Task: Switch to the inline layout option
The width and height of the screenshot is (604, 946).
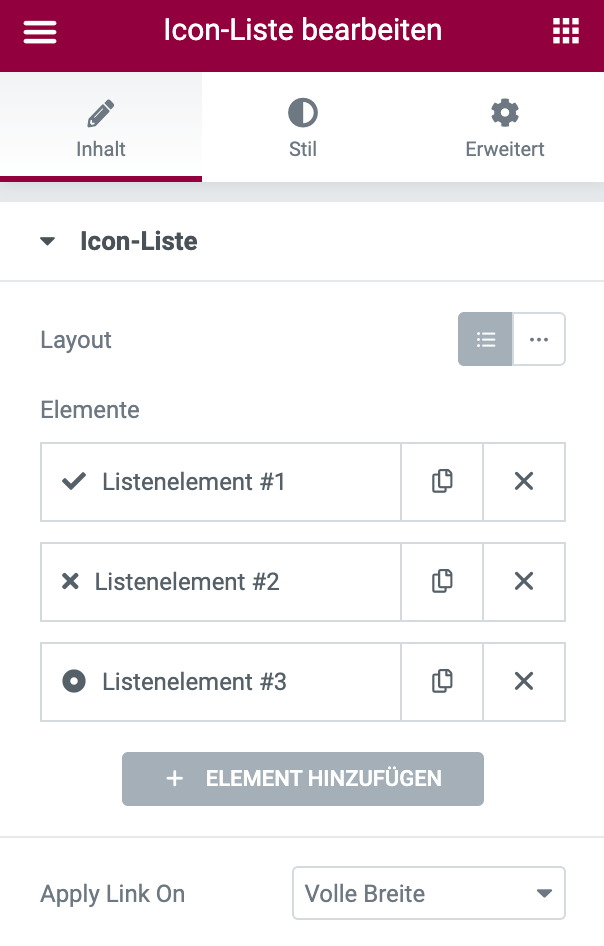Action: point(539,340)
